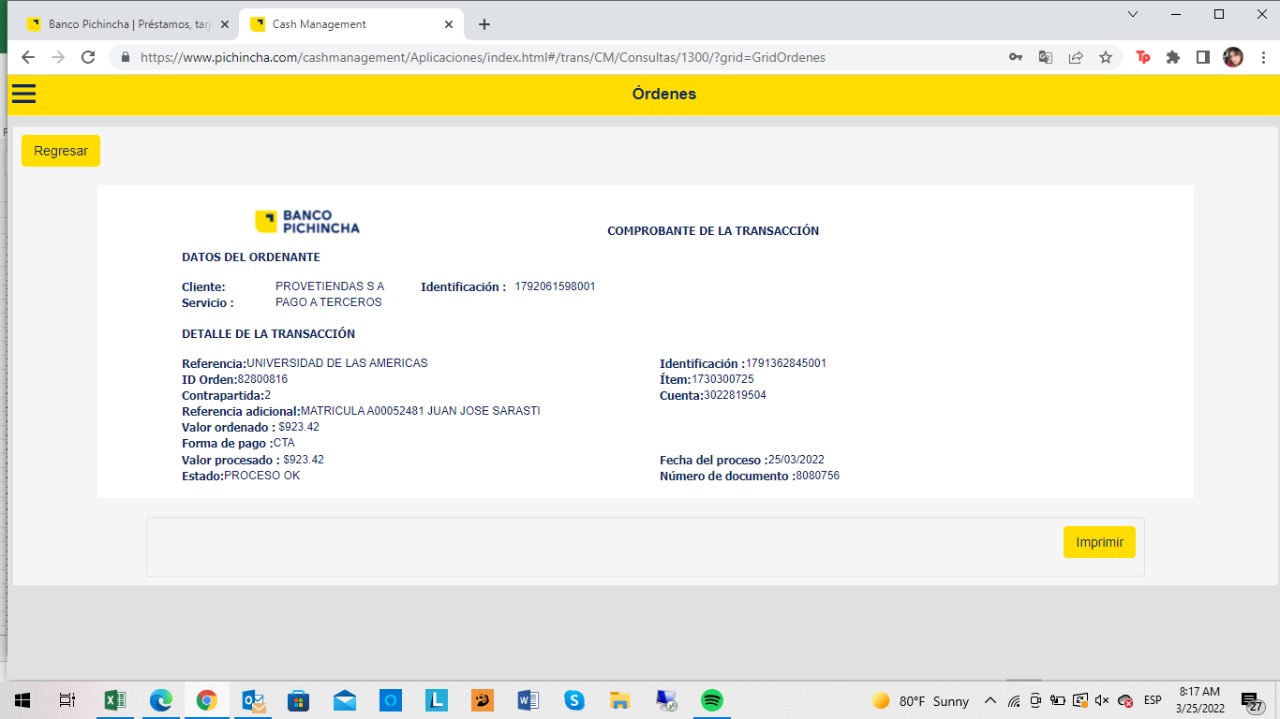Open Spotify from the taskbar
The width and height of the screenshot is (1280, 719).
711,700
